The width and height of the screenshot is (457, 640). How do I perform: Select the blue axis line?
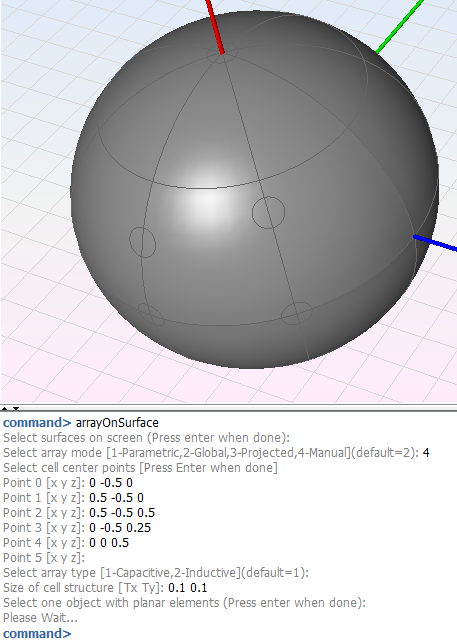pyautogui.click(x=435, y=243)
